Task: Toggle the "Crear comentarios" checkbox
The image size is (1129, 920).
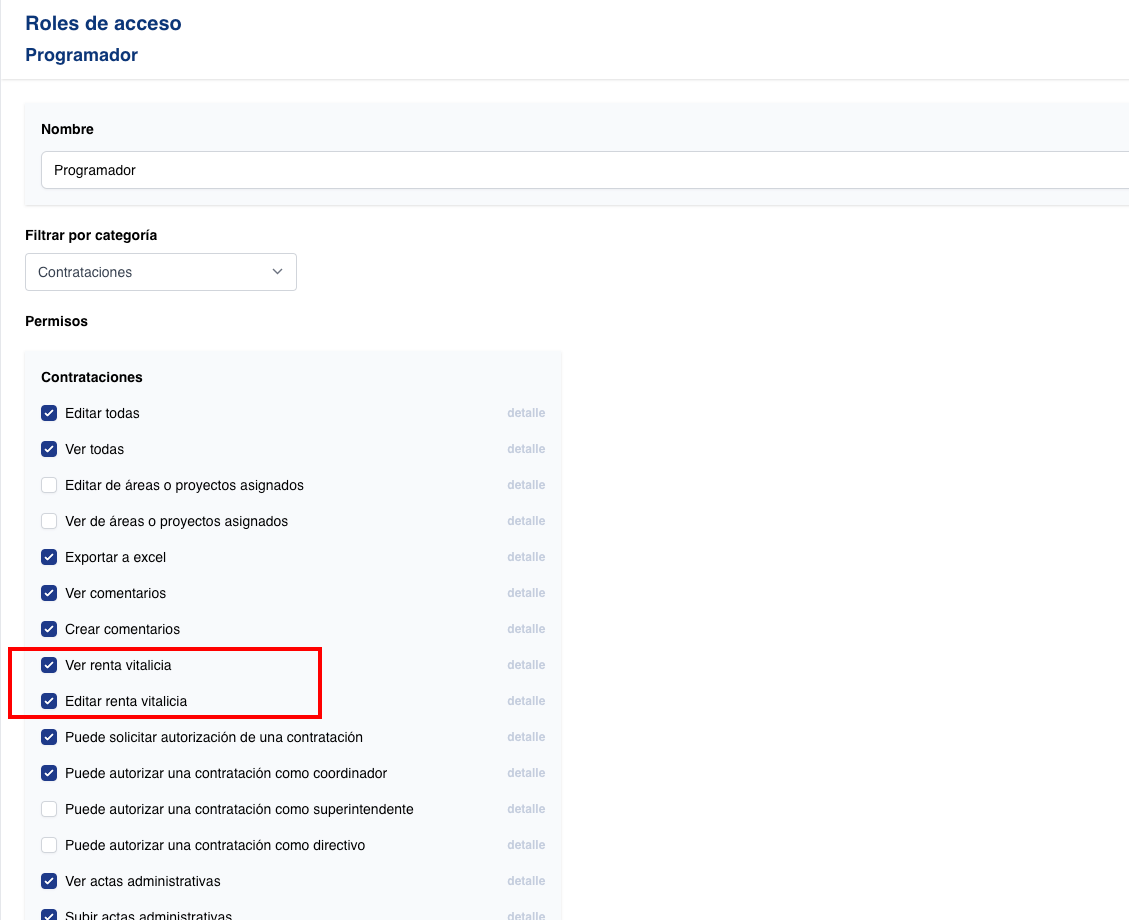Action: (x=49, y=629)
